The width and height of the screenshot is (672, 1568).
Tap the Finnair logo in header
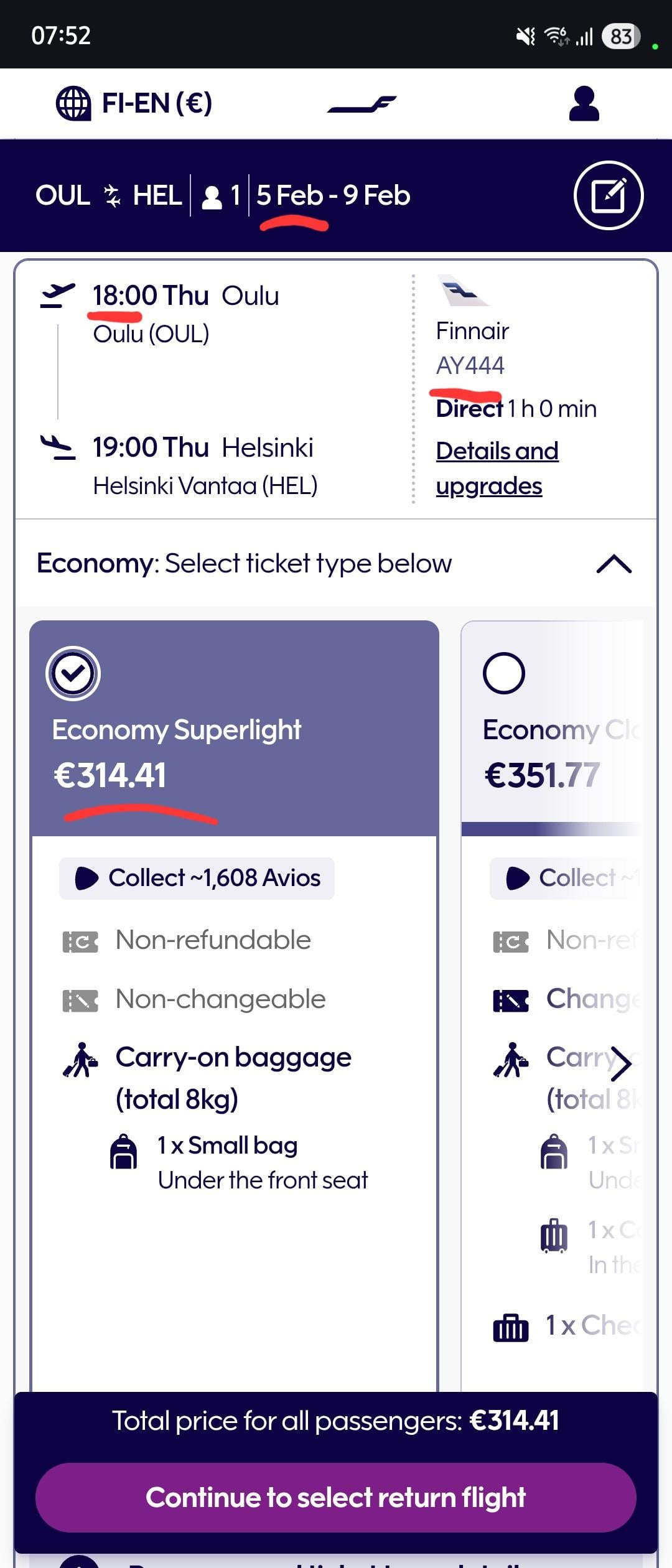point(362,105)
